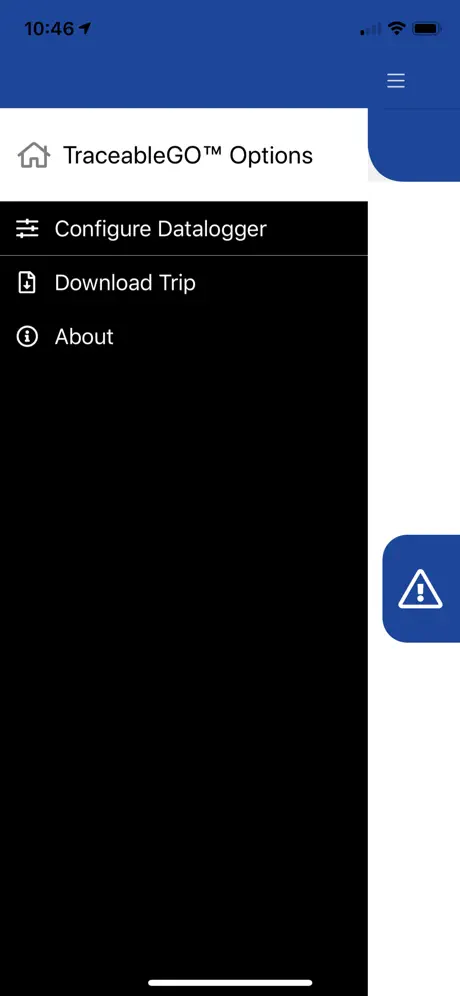This screenshot has width=460, height=996.
Task: Tap the blue alert button on right
Action: click(x=421, y=588)
